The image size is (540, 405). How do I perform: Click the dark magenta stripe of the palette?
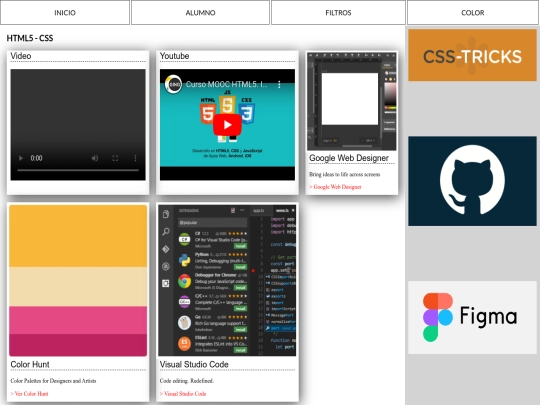click(78, 345)
